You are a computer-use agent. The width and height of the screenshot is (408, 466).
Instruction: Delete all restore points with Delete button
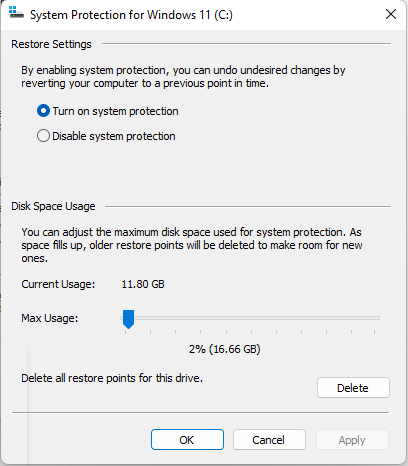[x=353, y=388]
